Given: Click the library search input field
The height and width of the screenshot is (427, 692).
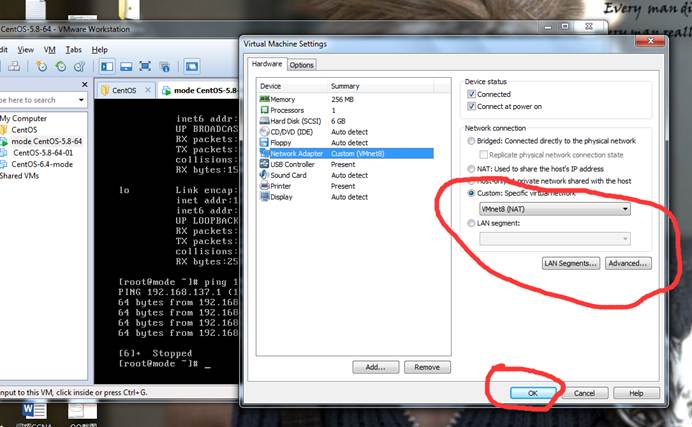Looking at the screenshot, I should [38, 100].
